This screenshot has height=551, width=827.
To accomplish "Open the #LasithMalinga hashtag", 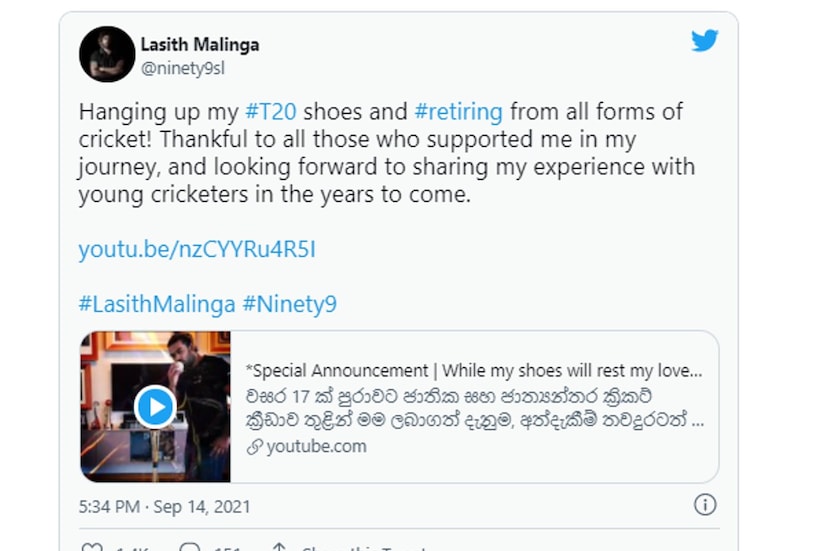I will tap(157, 304).
